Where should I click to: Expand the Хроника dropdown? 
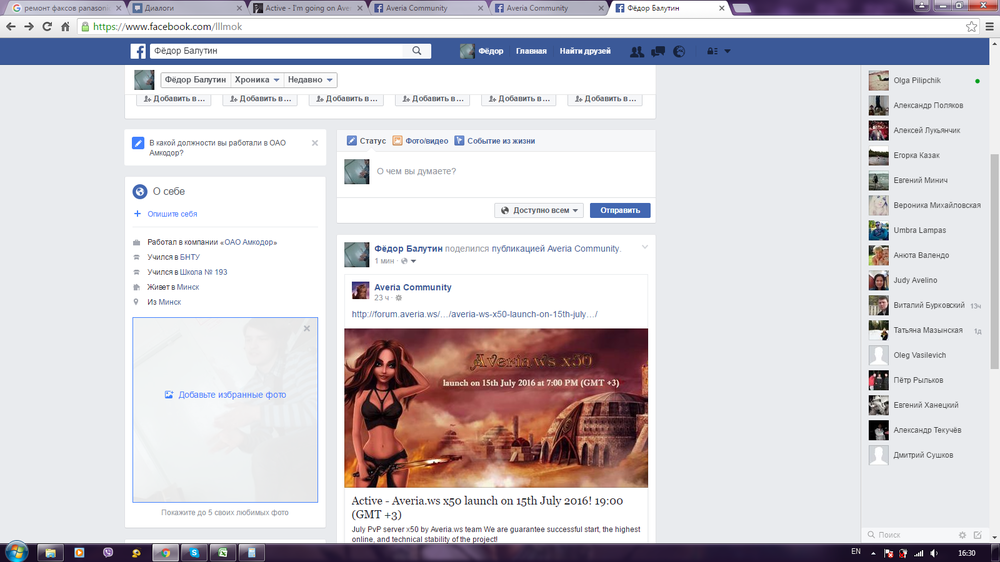(256, 80)
